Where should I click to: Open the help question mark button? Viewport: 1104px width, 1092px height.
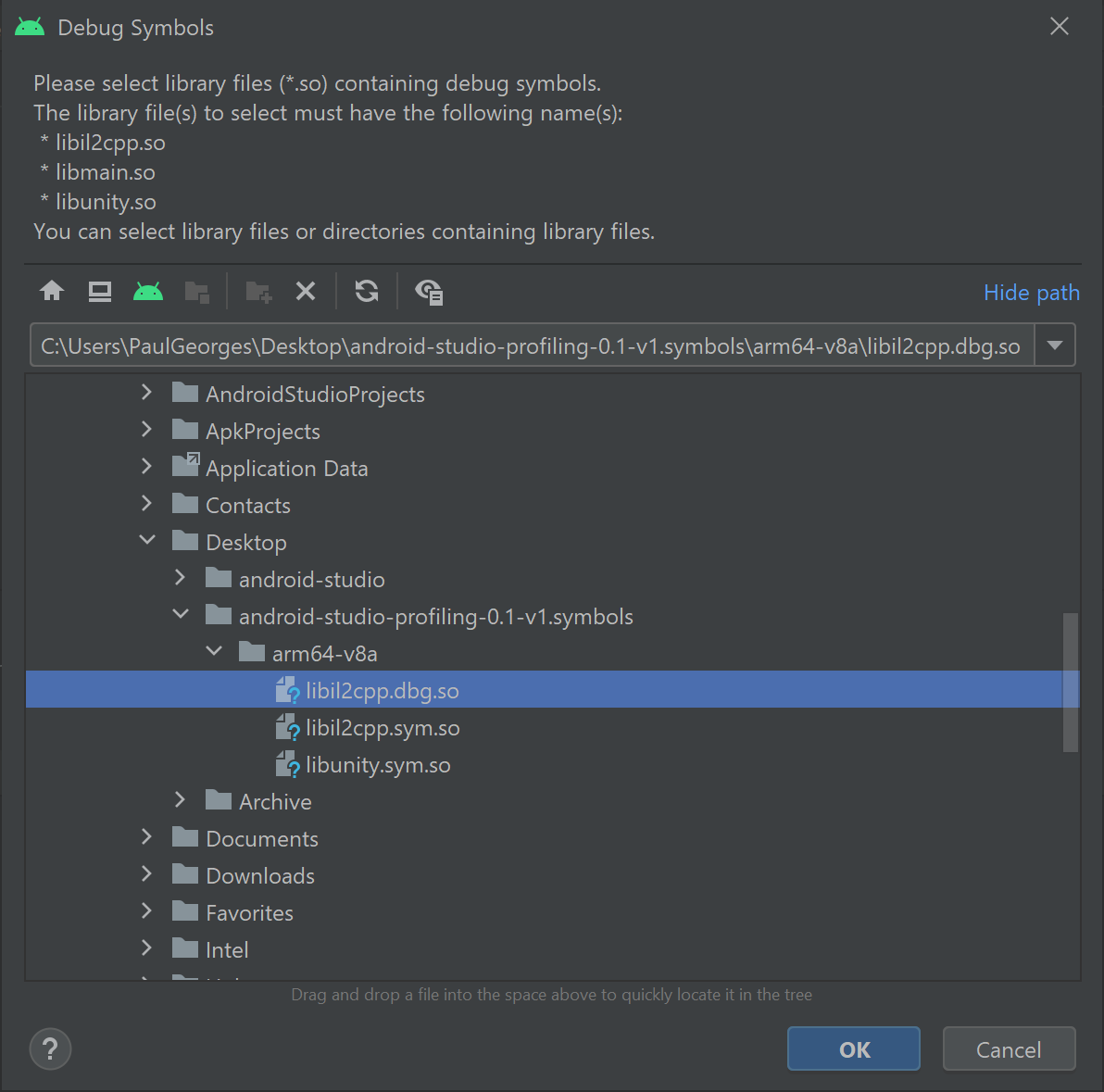[x=50, y=1049]
